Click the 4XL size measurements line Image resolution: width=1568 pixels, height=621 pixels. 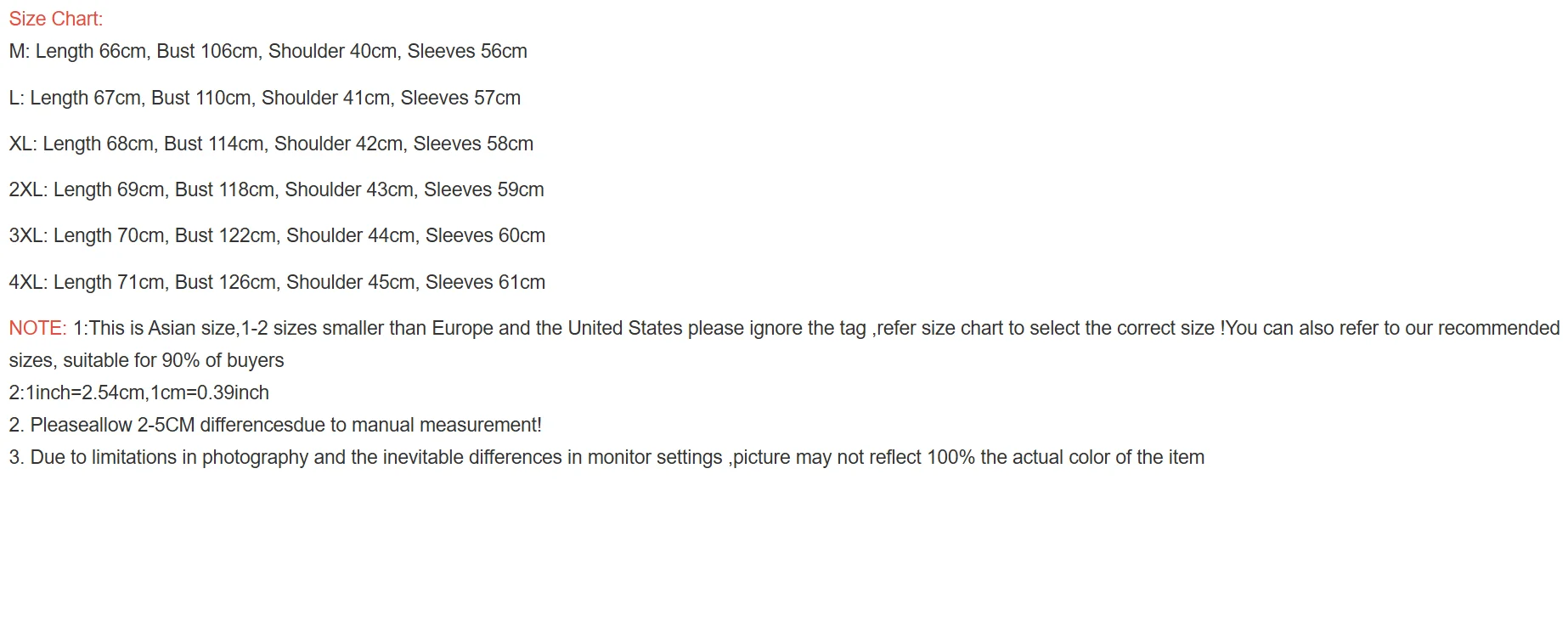277,282
